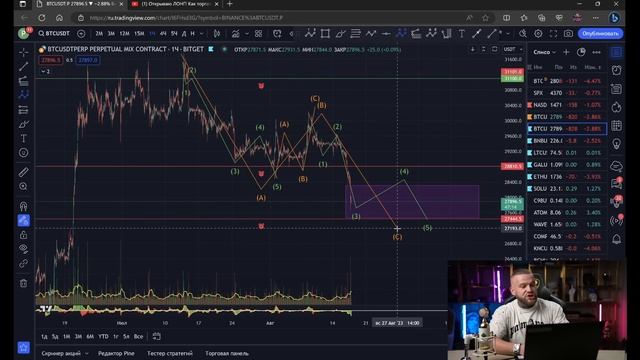Image resolution: width=640 pixels, height=360 pixels.
Task: Select the ruler measure tool
Action: coord(23,172)
